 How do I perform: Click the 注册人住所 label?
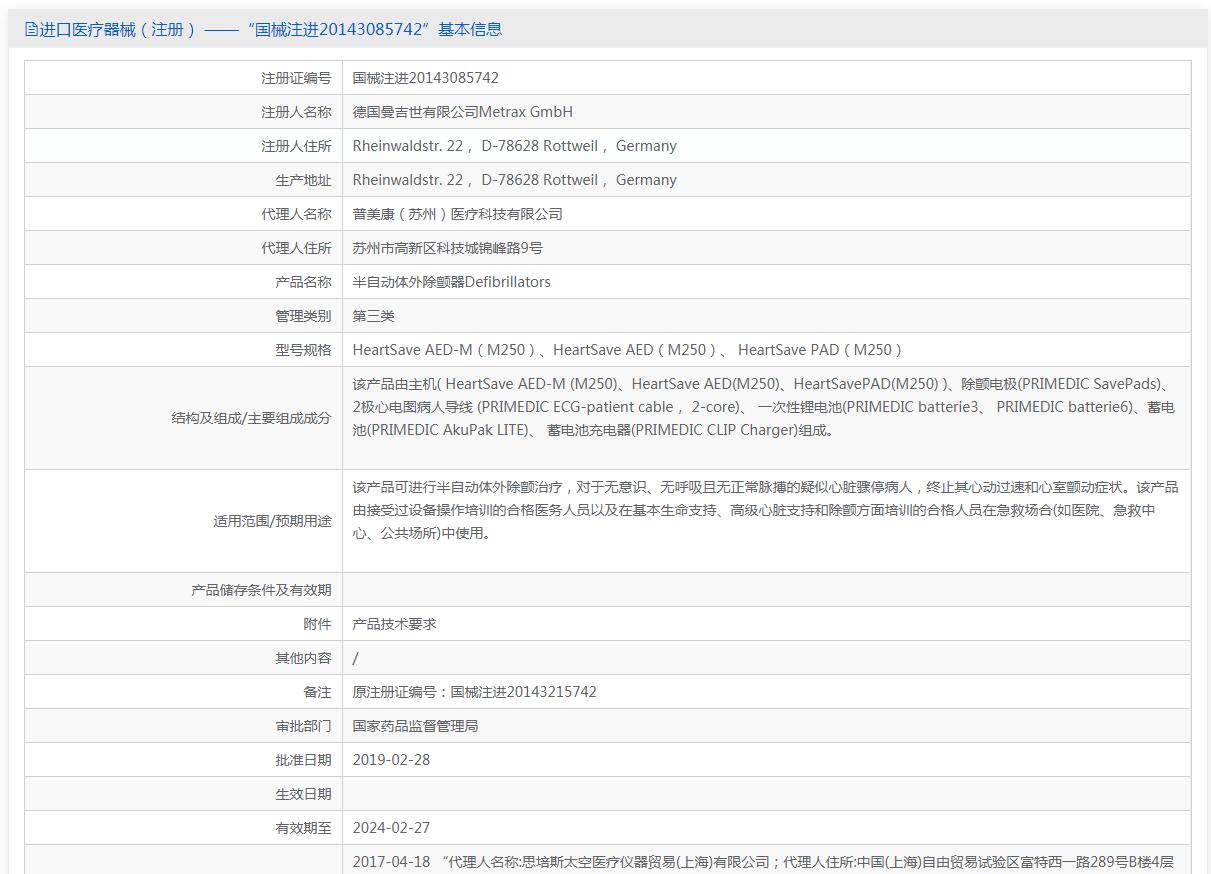[296, 146]
